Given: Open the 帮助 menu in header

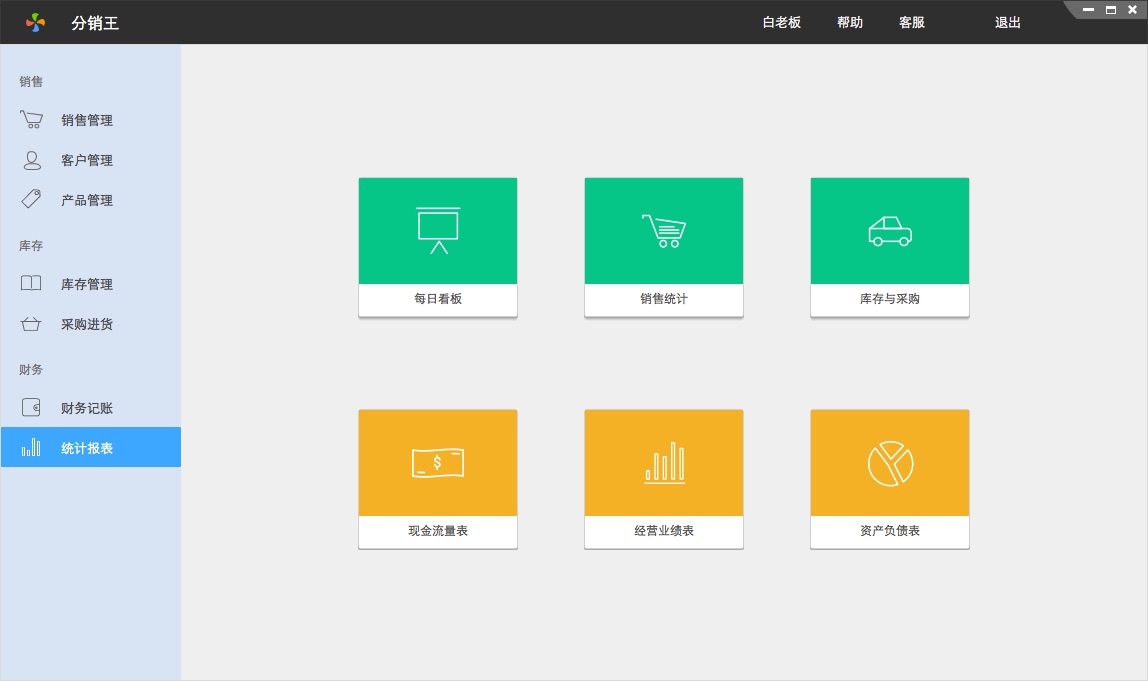Looking at the screenshot, I should pyautogui.click(x=850, y=23).
